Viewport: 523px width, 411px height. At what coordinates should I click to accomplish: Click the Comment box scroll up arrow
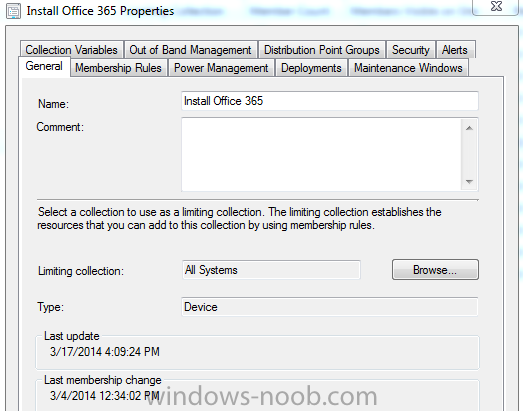click(x=469, y=128)
